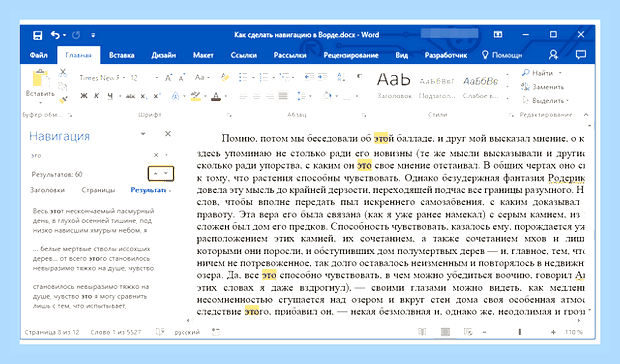The height and width of the screenshot is (364, 620).
Task: Switch to the Рецензирование tab
Action: coord(351,55)
